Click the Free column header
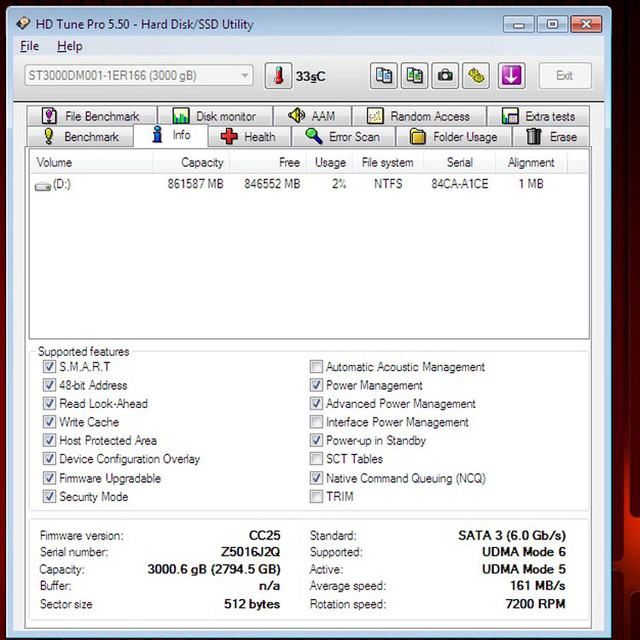This screenshot has width=640, height=640. pyautogui.click(x=268, y=162)
